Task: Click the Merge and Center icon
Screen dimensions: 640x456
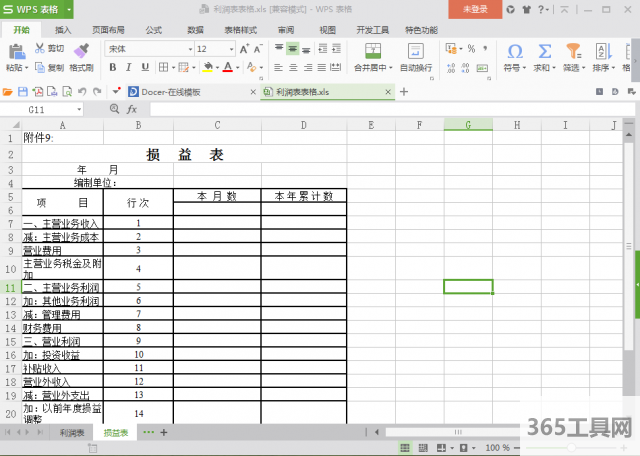Action: coord(369,49)
